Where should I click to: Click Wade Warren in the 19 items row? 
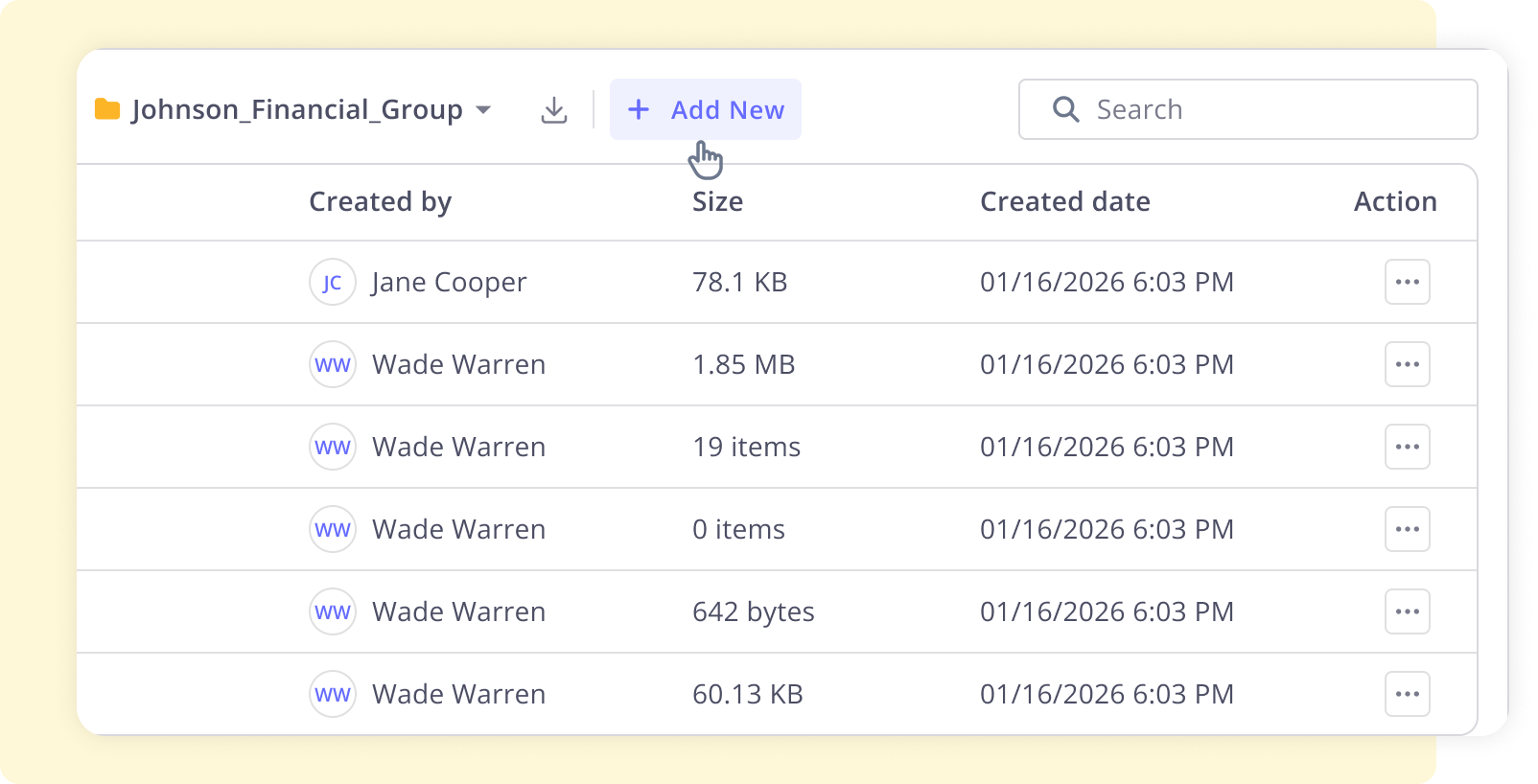click(x=458, y=447)
